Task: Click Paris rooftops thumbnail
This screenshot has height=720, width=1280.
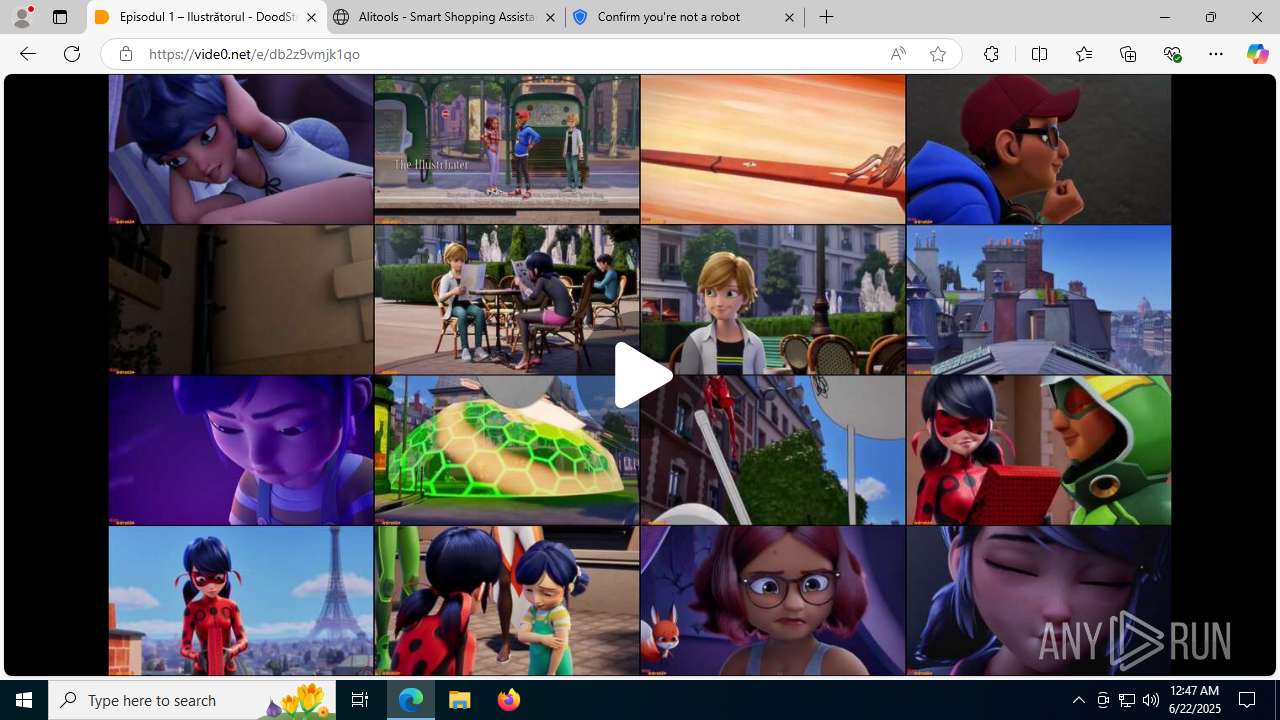Action: 1038,300
